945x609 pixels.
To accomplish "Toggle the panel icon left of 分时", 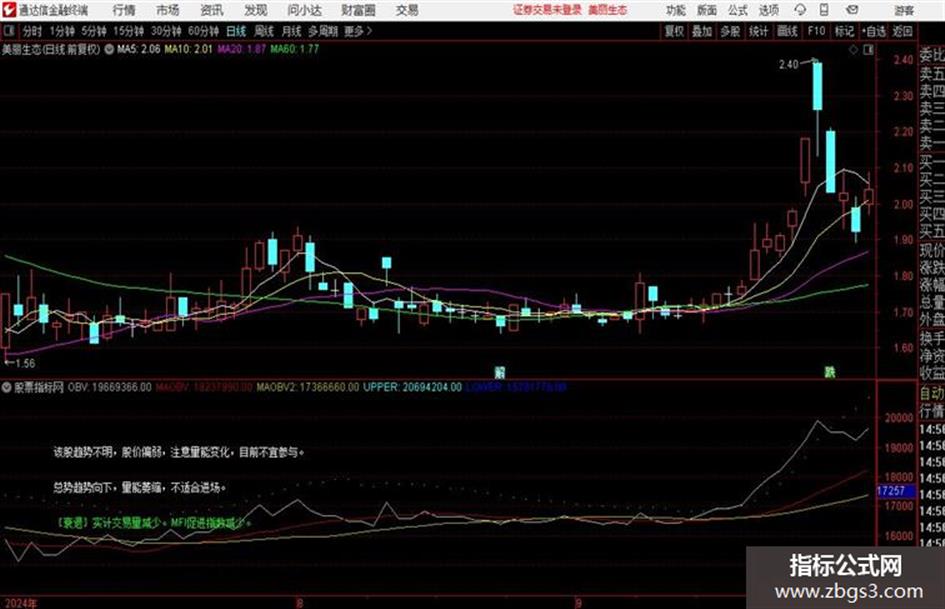I will [x=9, y=31].
